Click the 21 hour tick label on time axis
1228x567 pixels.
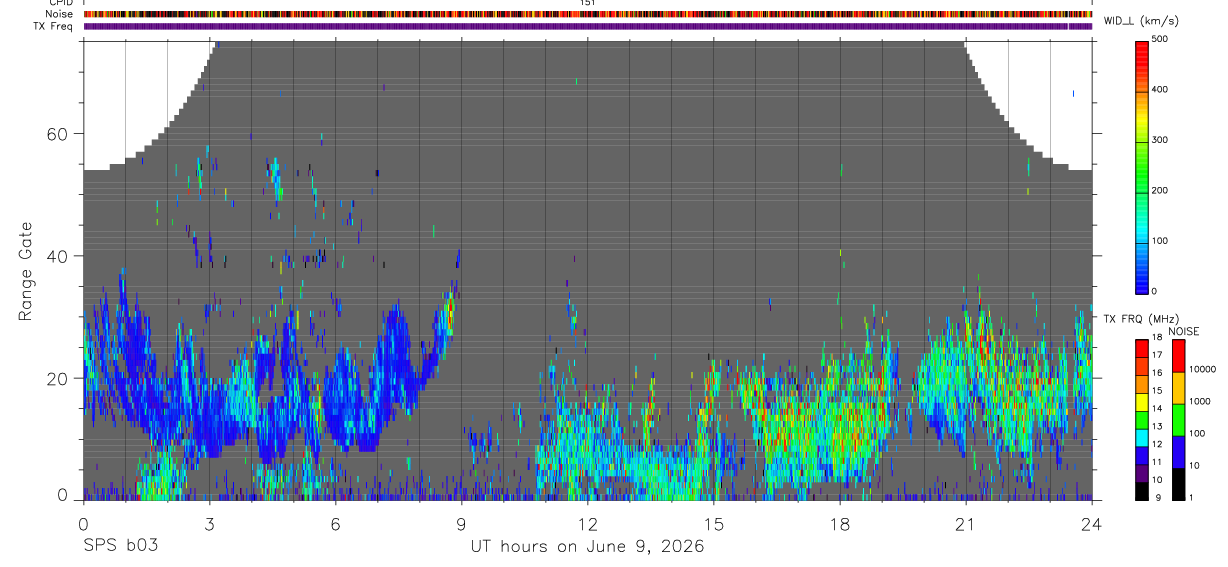[965, 526]
